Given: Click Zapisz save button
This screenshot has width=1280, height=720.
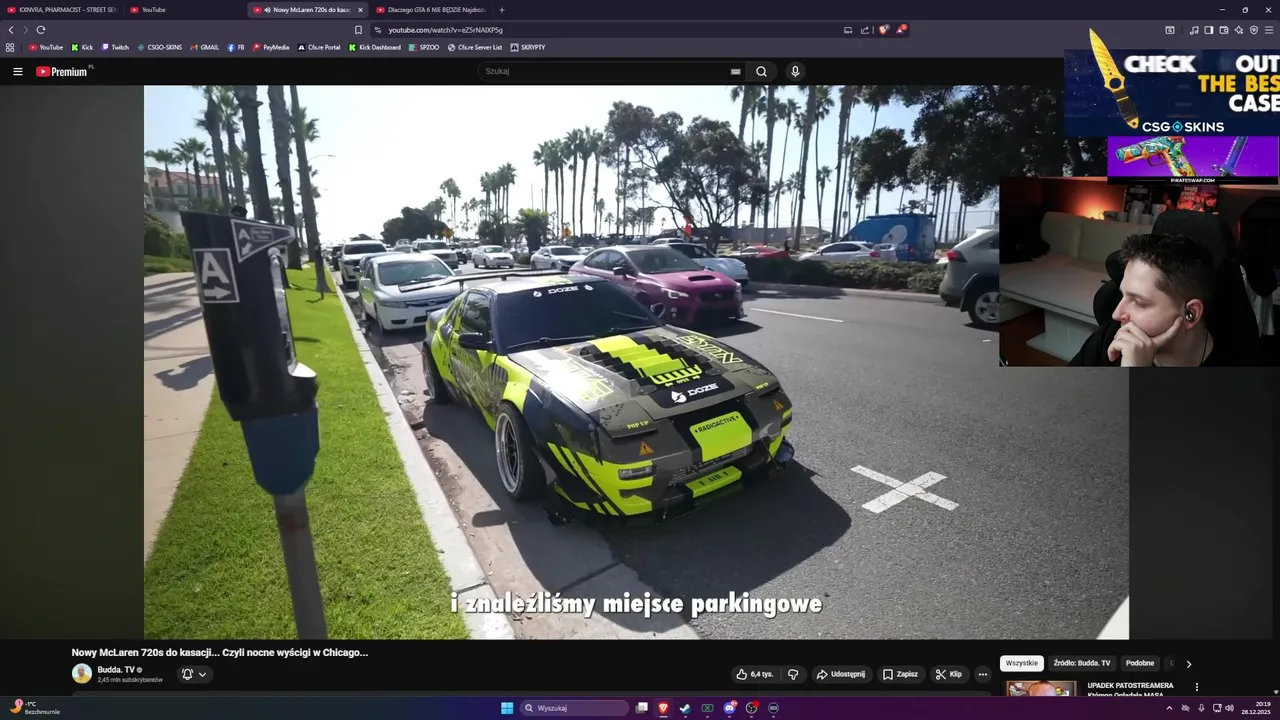Looking at the screenshot, I should [x=900, y=674].
